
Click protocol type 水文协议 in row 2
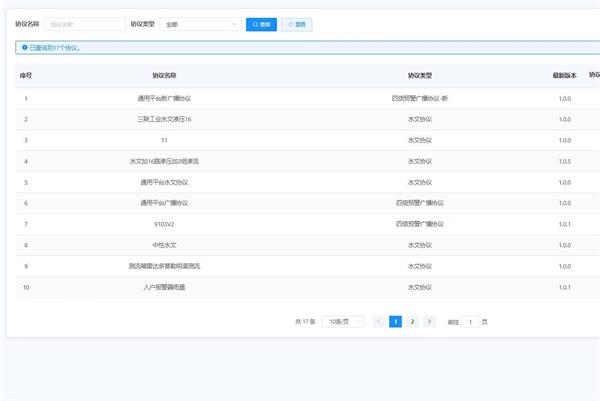(420, 119)
